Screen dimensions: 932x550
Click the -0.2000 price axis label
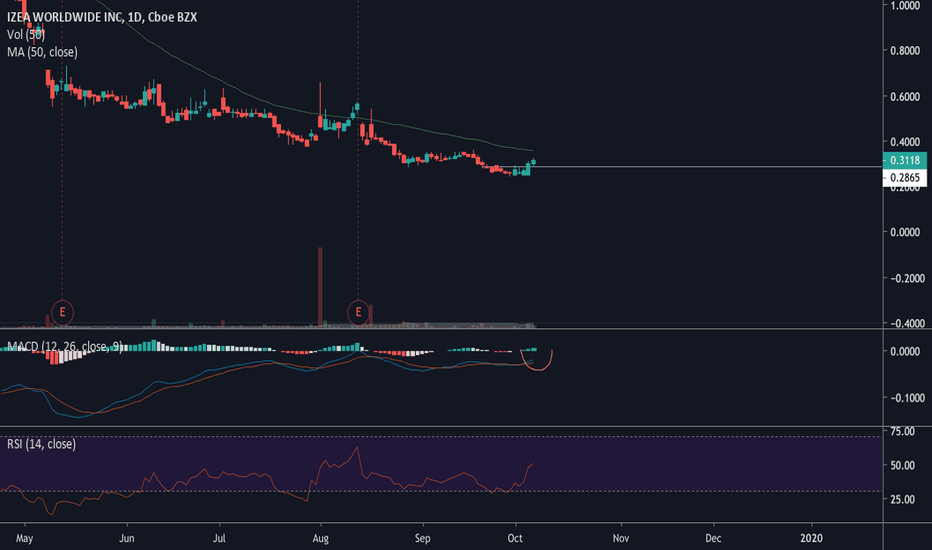[907, 278]
